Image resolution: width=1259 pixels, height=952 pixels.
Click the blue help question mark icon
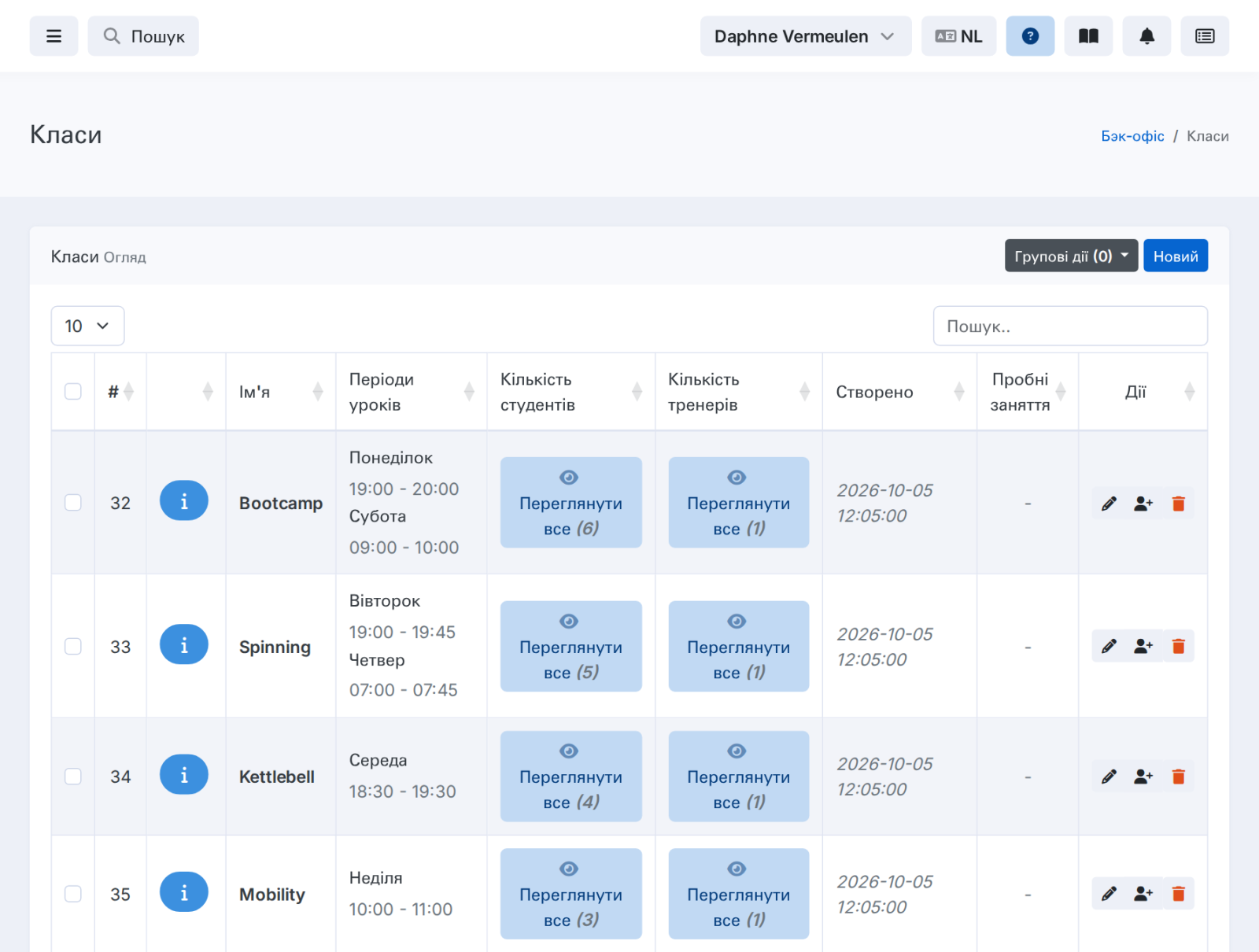1030,36
